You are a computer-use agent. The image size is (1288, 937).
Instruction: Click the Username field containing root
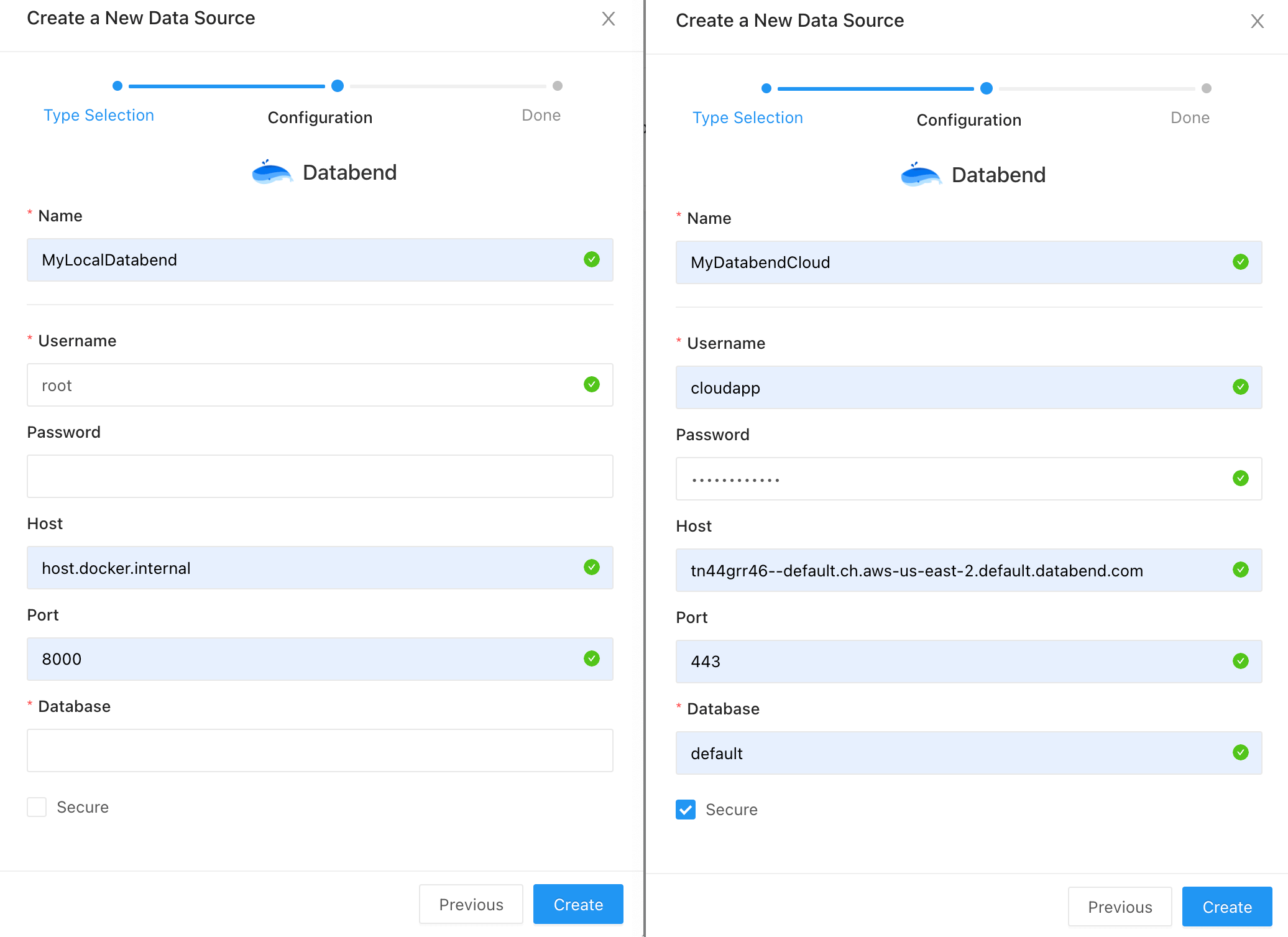tap(320, 385)
